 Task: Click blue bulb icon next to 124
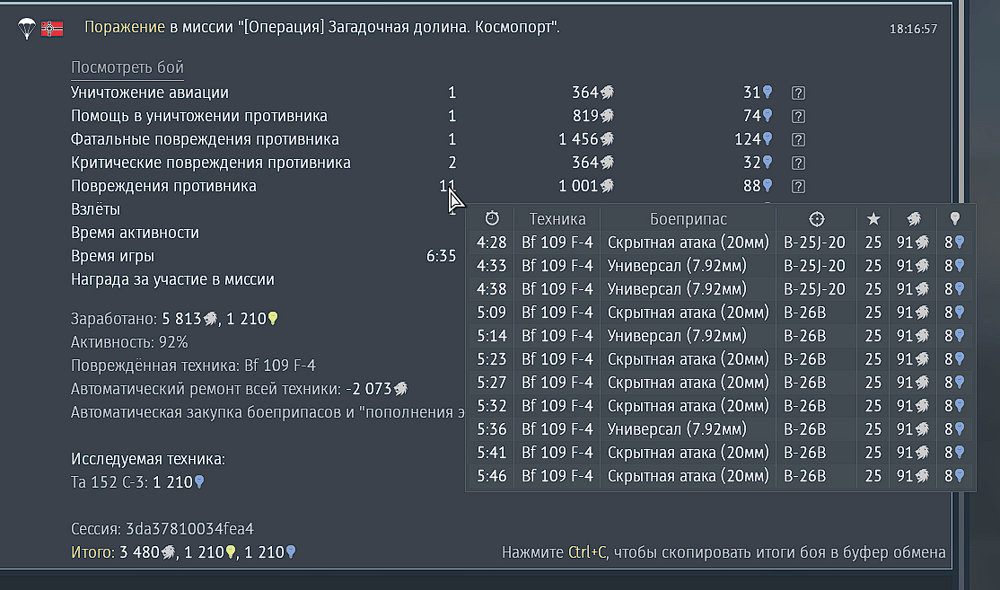767,139
